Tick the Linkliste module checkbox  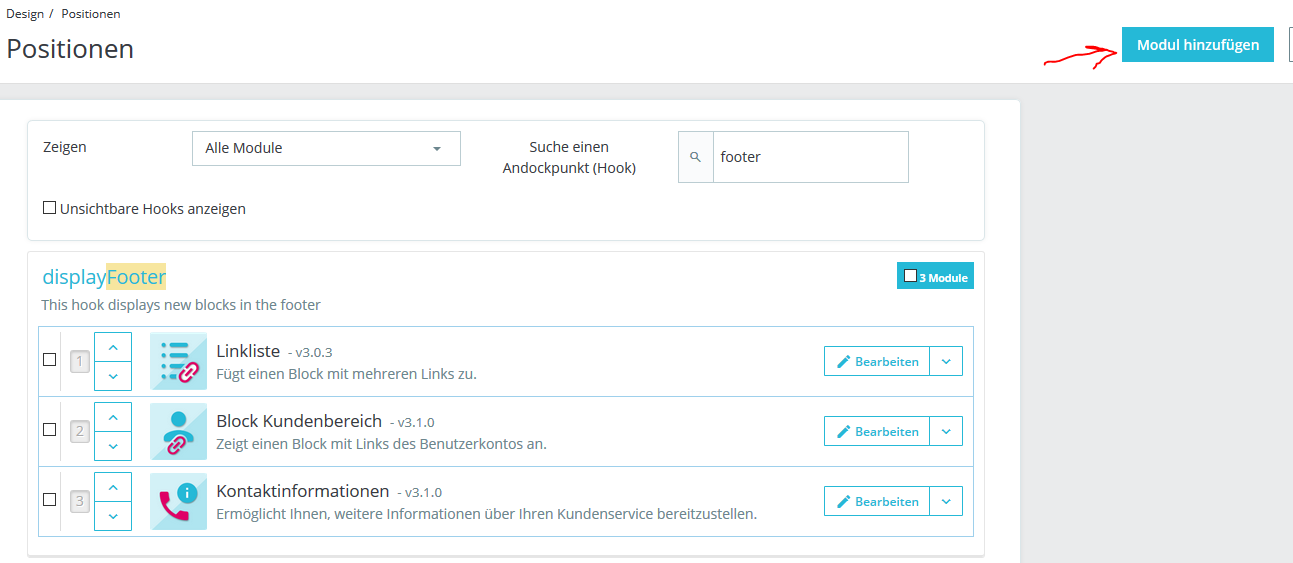(49, 360)
